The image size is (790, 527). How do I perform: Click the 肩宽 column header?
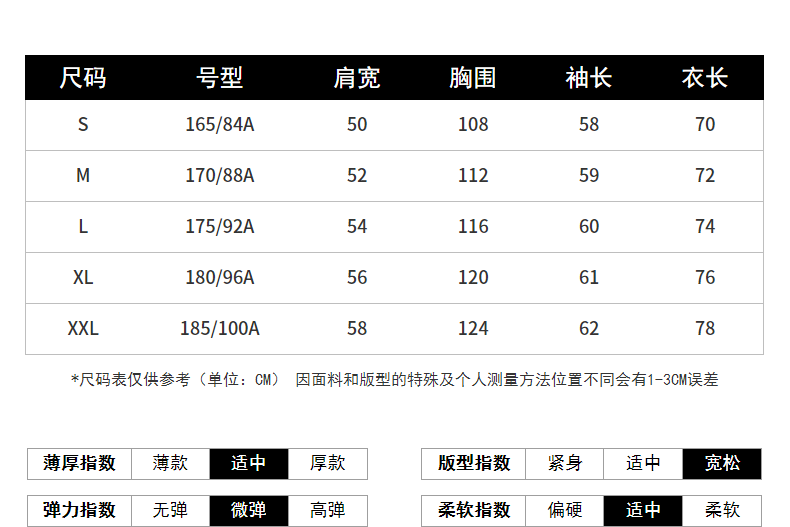357,78
